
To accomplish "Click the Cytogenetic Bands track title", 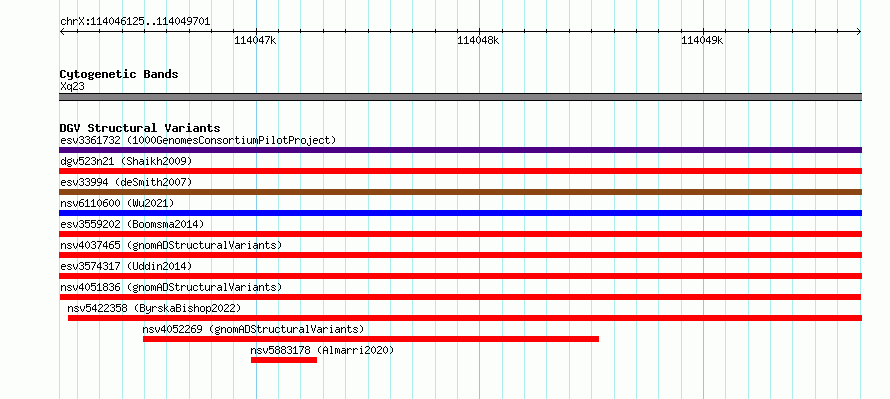I will pyautogui.click(x=119, y=74).
